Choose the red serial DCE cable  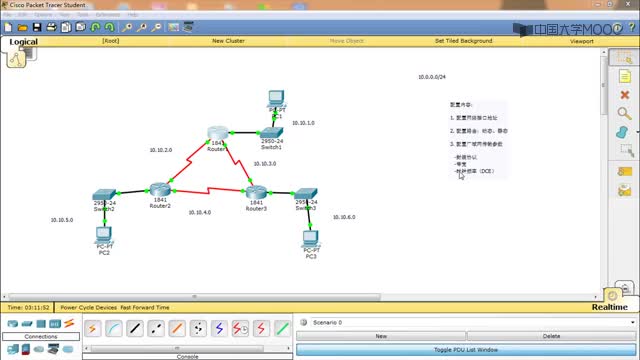[x=240, y=329]
